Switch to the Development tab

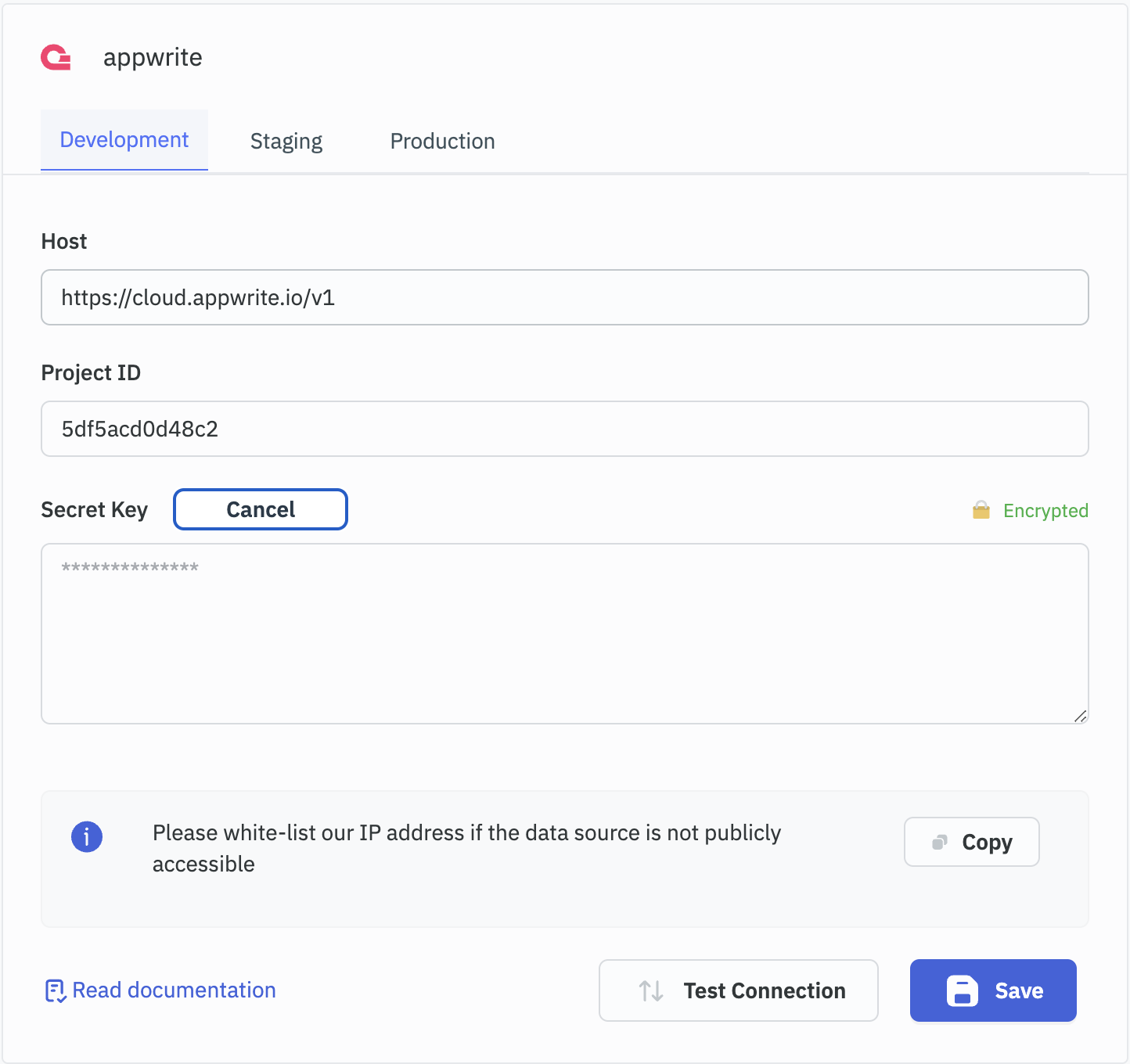[x=124, y=141]
